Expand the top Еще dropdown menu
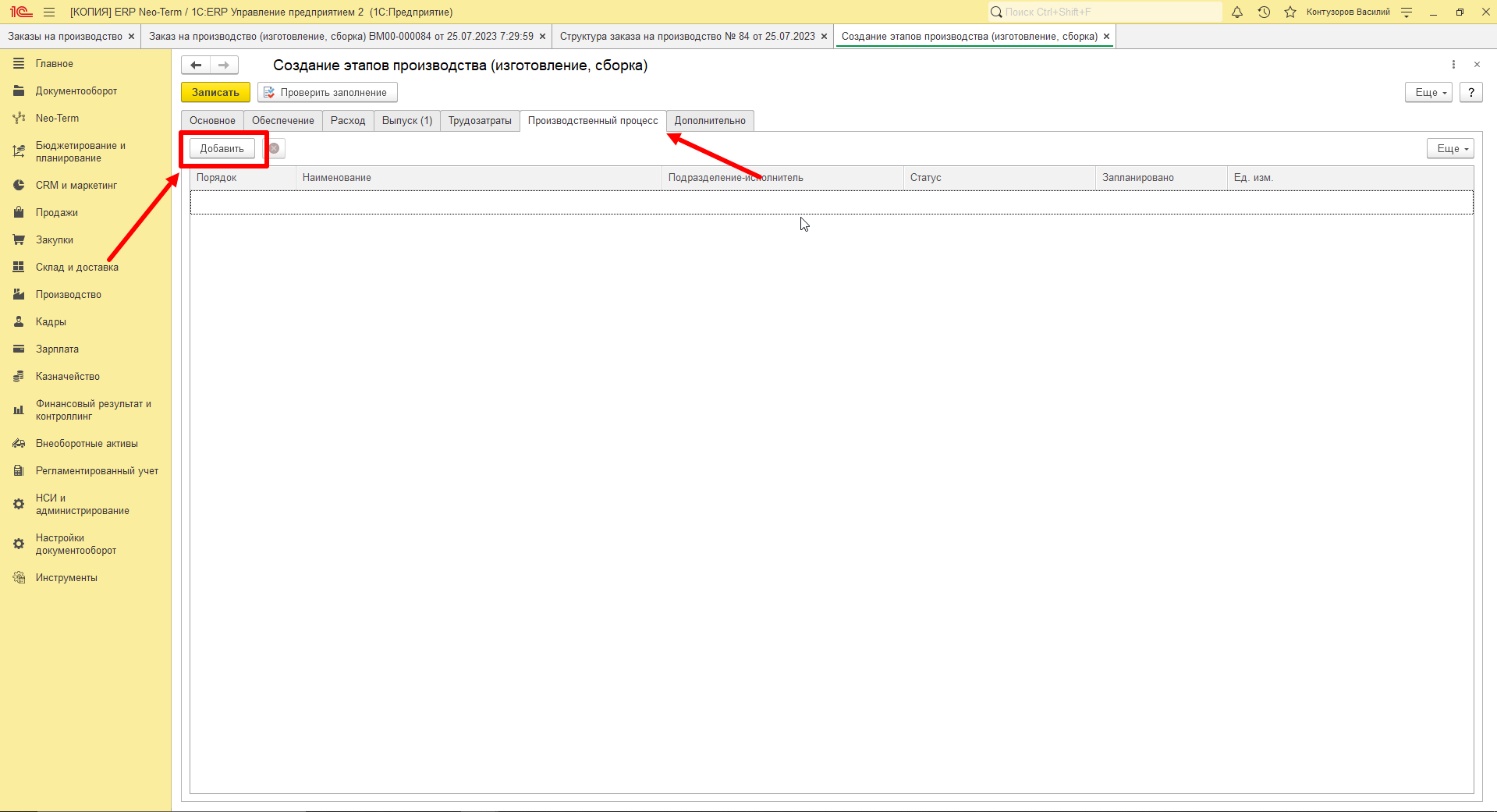1497x812 pixels. [x=1429, y=92]
